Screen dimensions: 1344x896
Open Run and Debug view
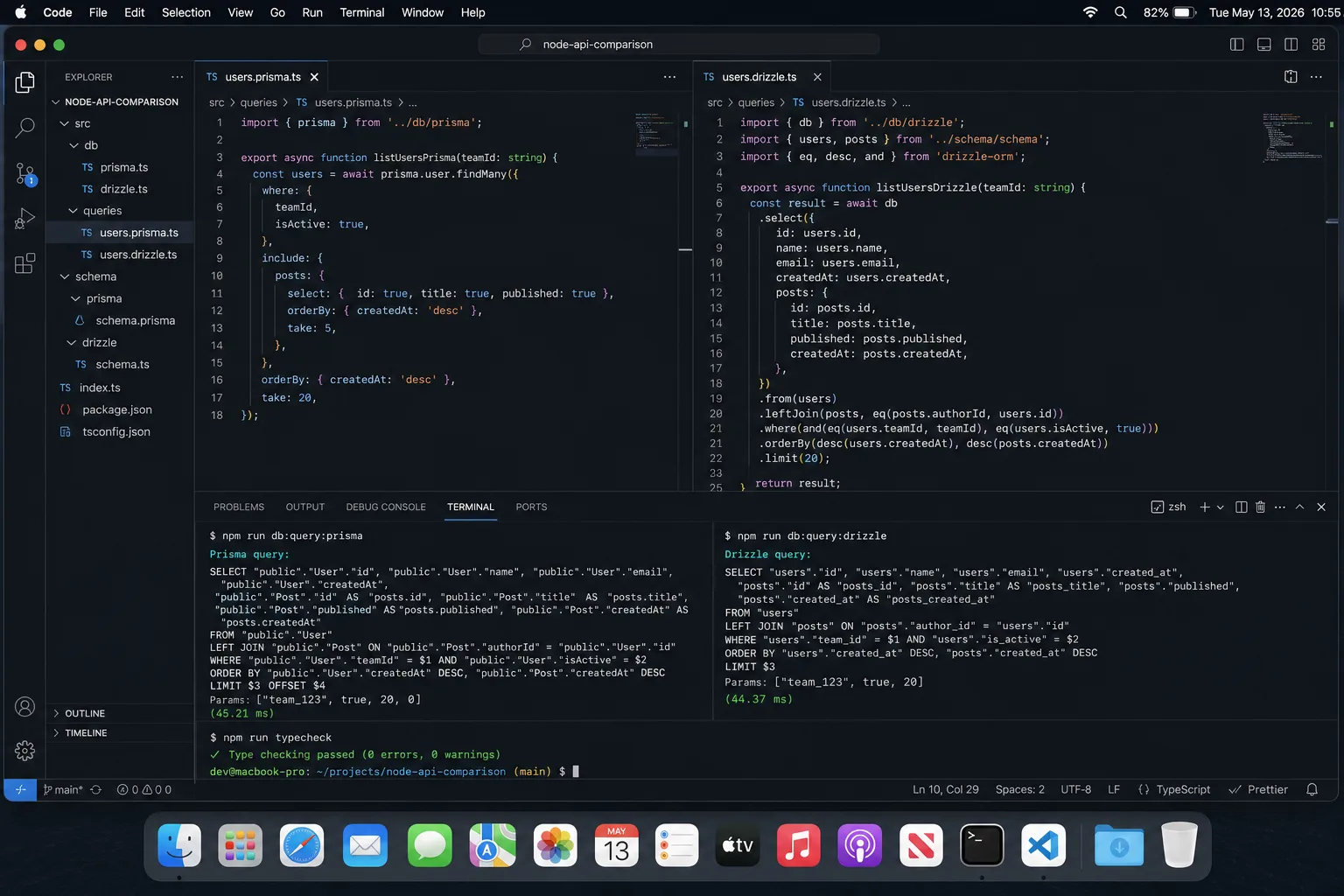[x=25, y=218]
